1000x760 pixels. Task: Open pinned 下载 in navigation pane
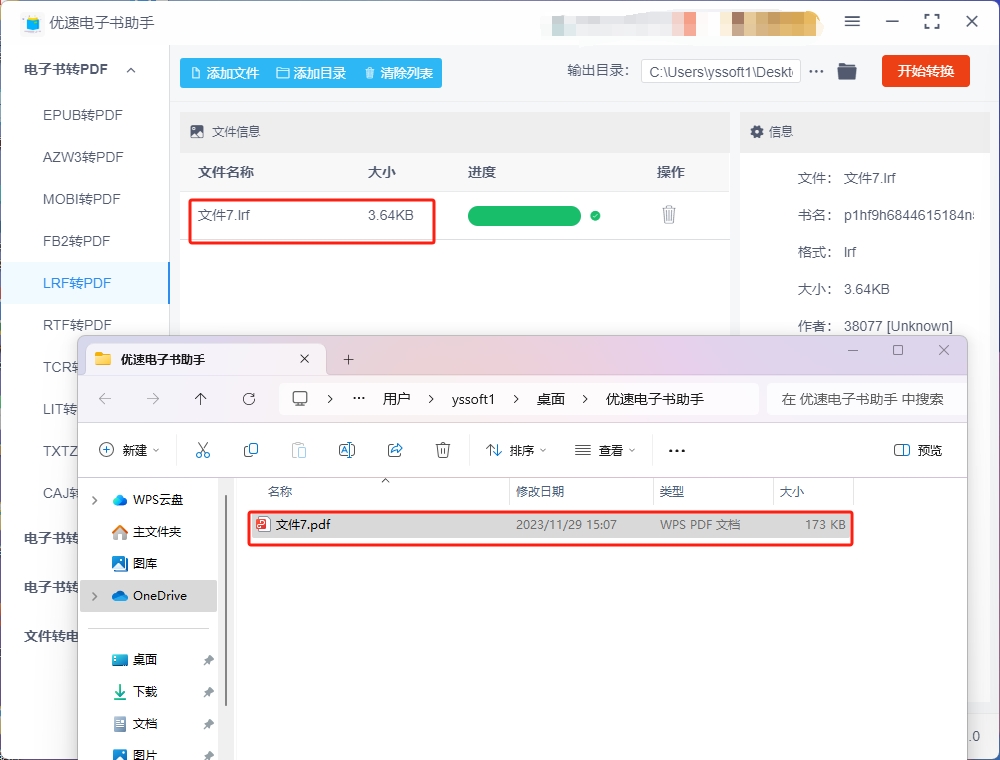[x=135, y=692]
